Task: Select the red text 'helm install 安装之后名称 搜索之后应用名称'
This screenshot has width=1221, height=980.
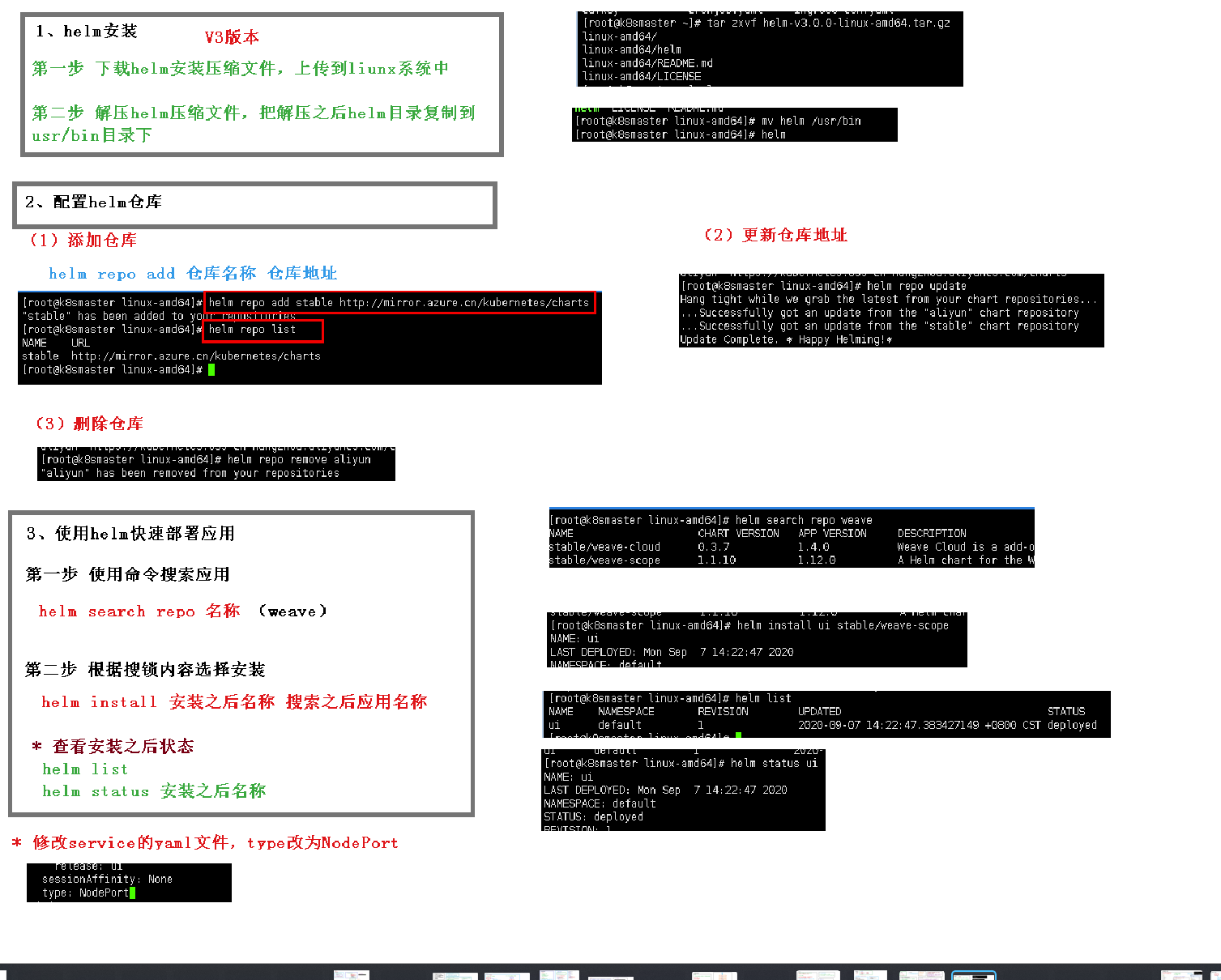Action: (x=234, y=702)
